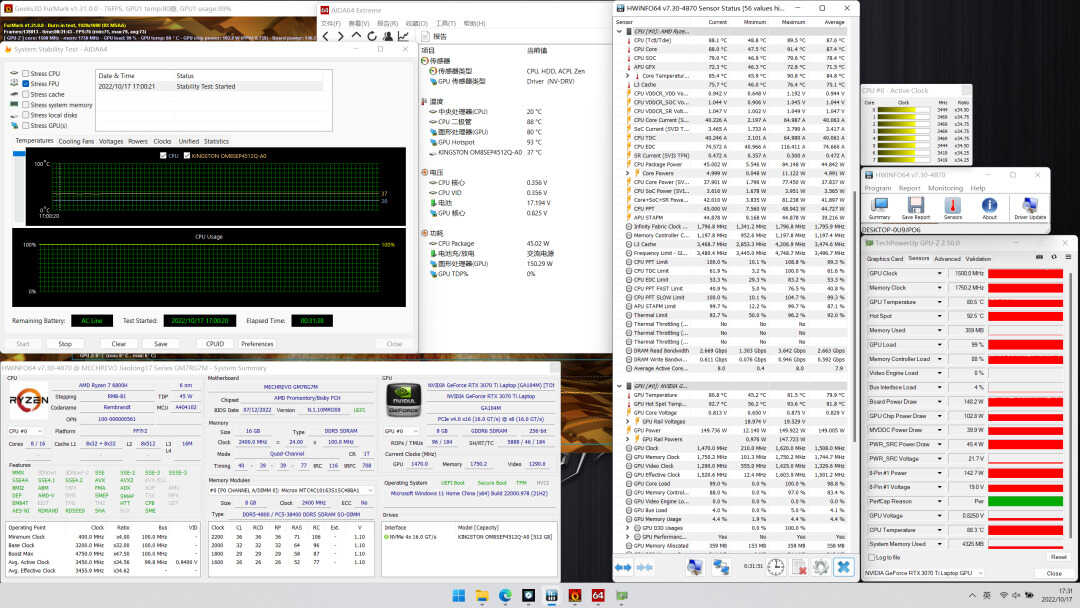Click the reset-values sheet icon in HWiNFO sensors

point(799,567)
